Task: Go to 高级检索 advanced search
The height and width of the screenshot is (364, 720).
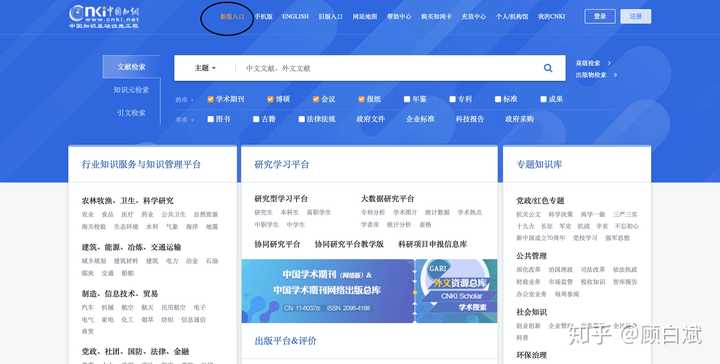Action: click(x=588, y=63)
